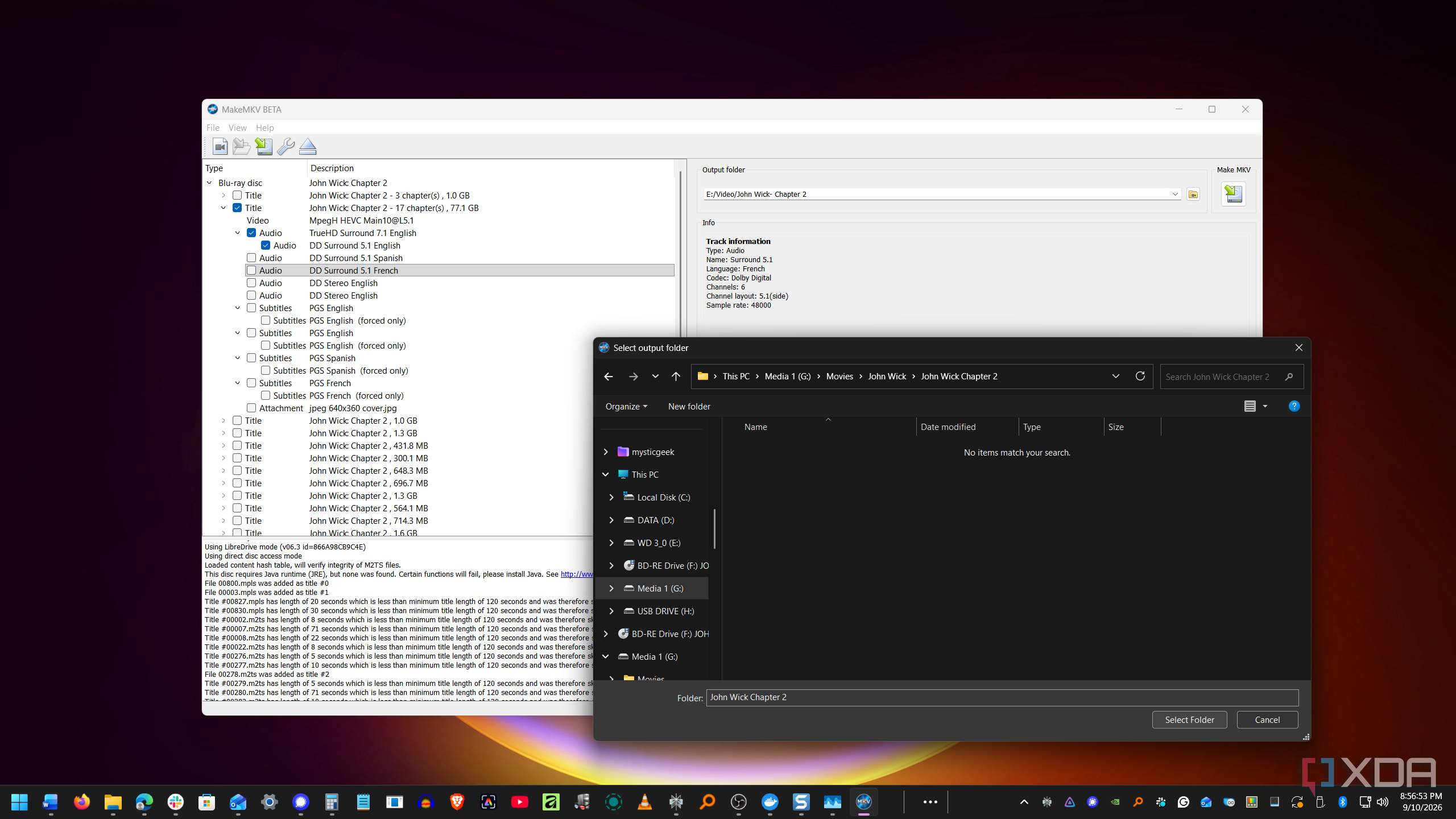Click the Select Folder button

point(1189,720)
